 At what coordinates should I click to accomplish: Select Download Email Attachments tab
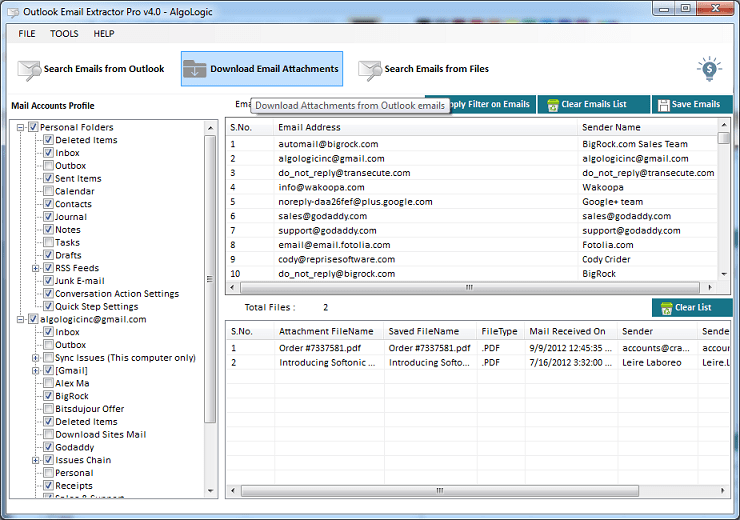(x=262, y=69)
